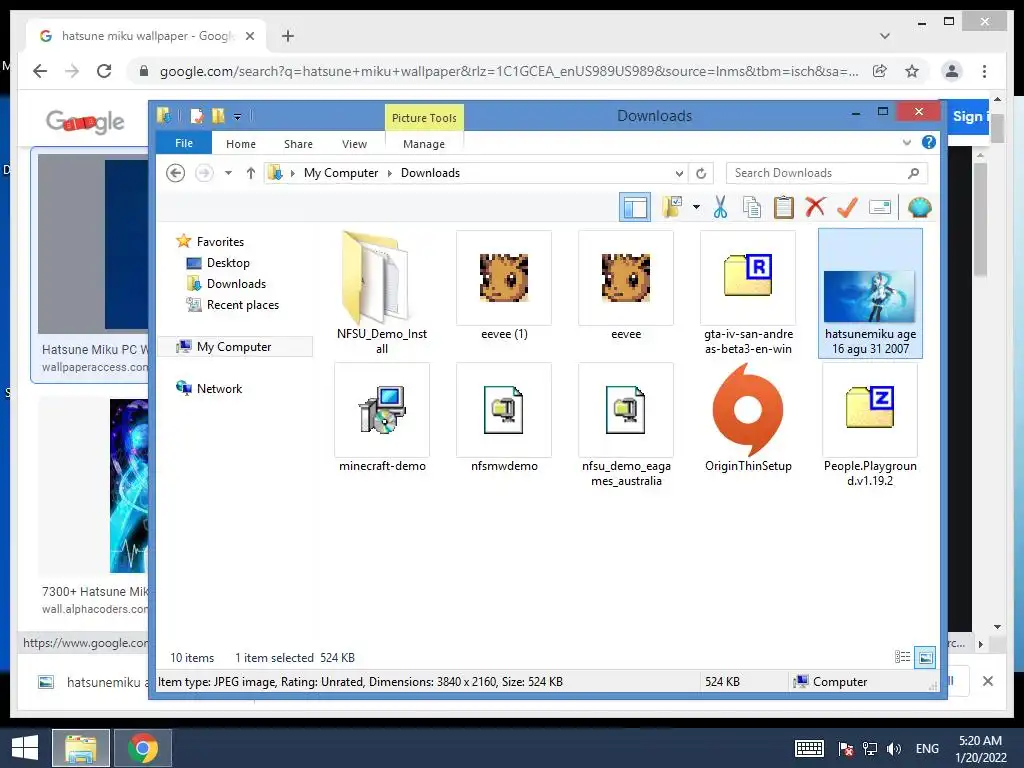Select nfsu_demo_eagames_australia file
The width and height of the screenshot is (1024, 768).
click(x=626, y=425)
